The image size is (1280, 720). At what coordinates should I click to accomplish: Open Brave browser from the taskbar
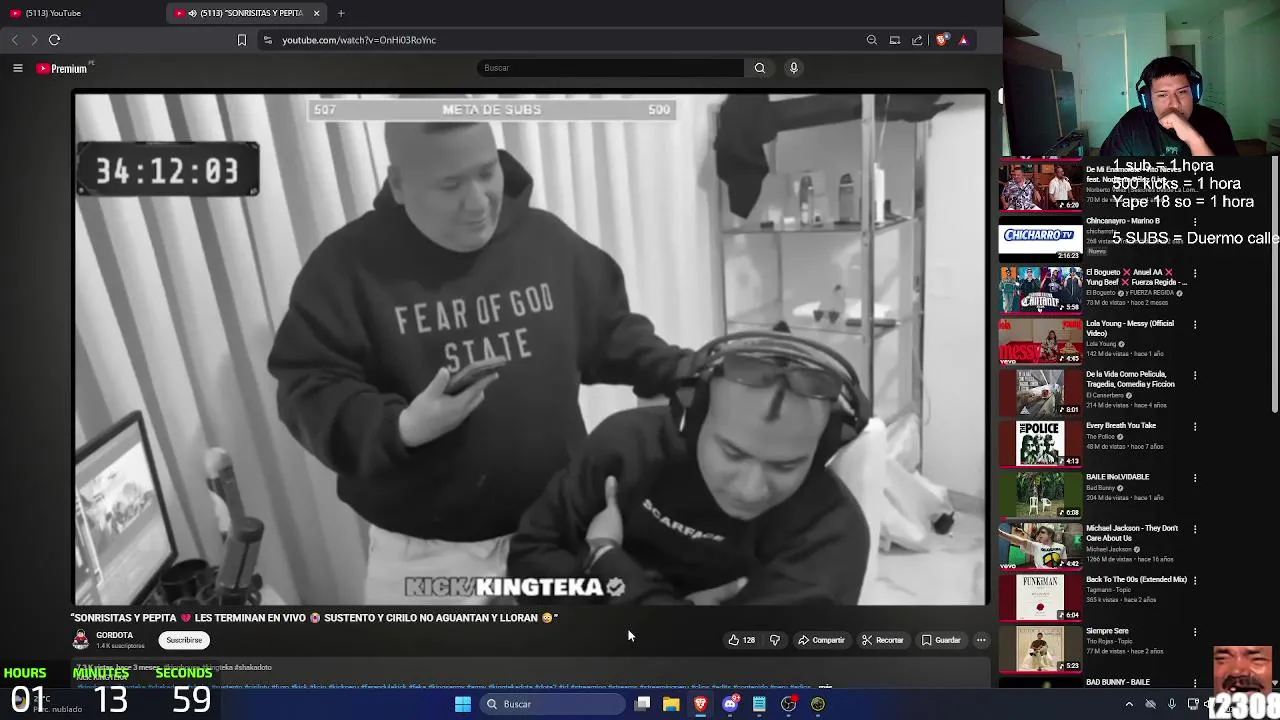pos(701,704)
